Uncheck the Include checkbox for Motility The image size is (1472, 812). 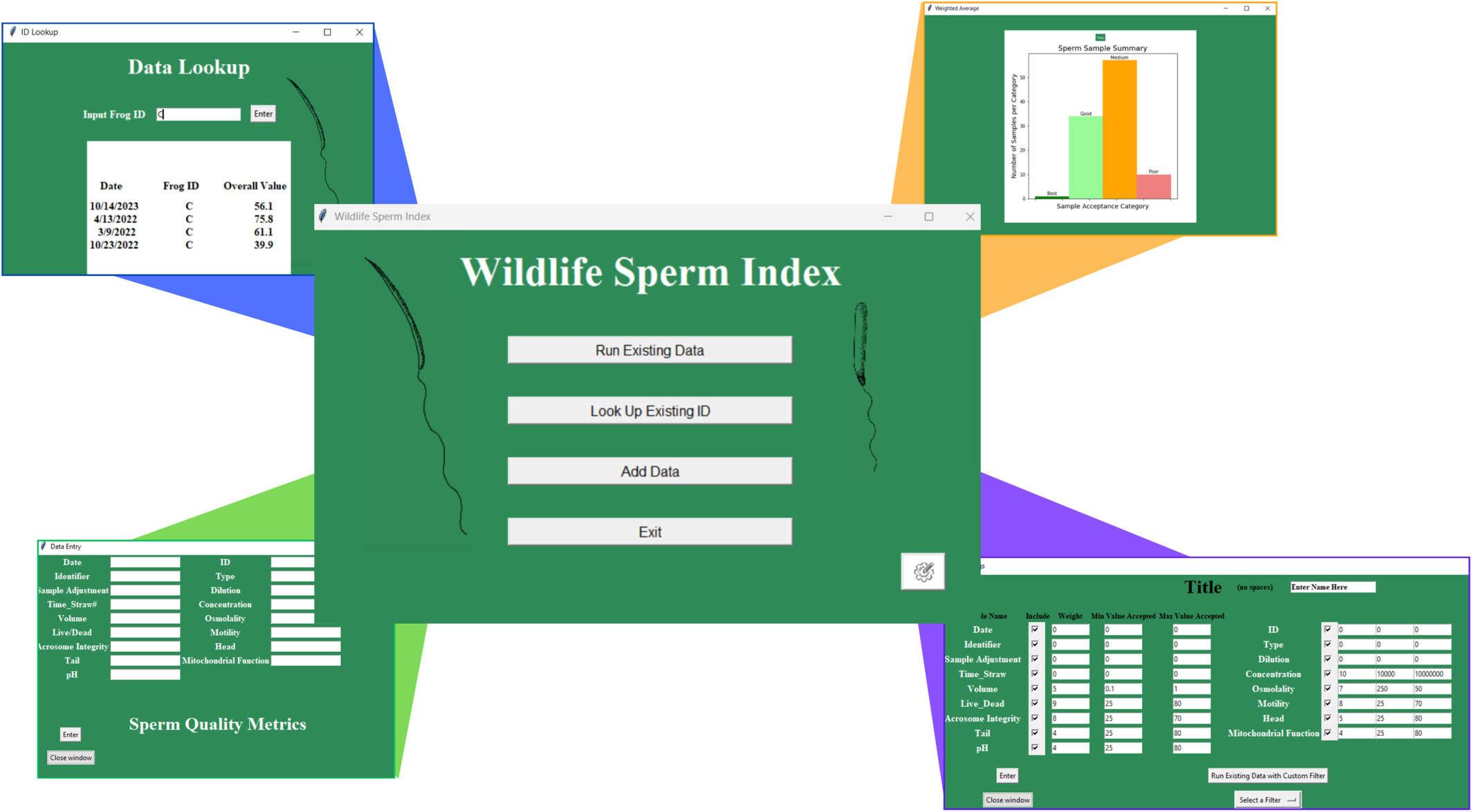coord(1327,703)
